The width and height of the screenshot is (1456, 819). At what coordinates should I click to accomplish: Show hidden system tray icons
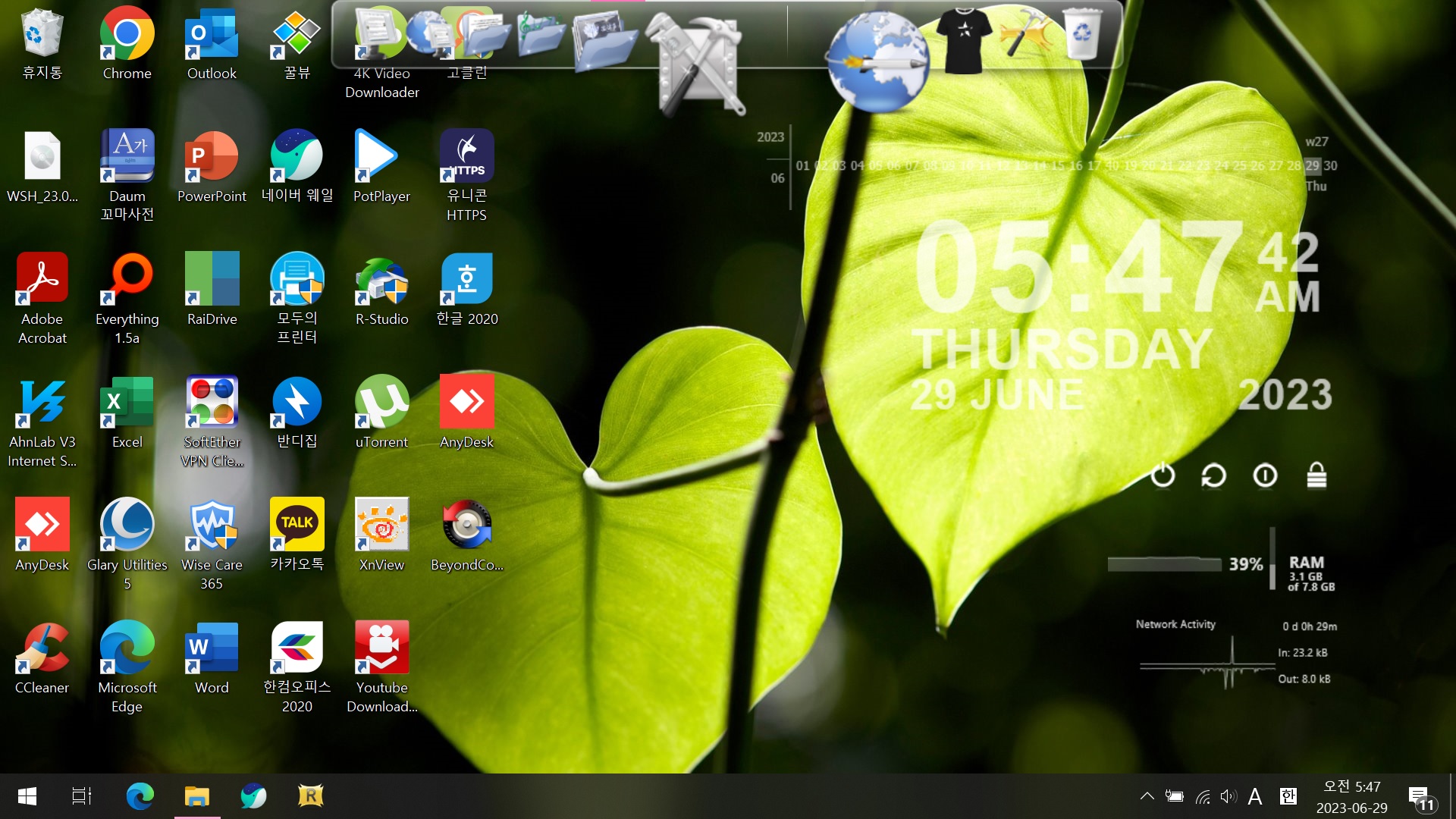point(1147,796)
